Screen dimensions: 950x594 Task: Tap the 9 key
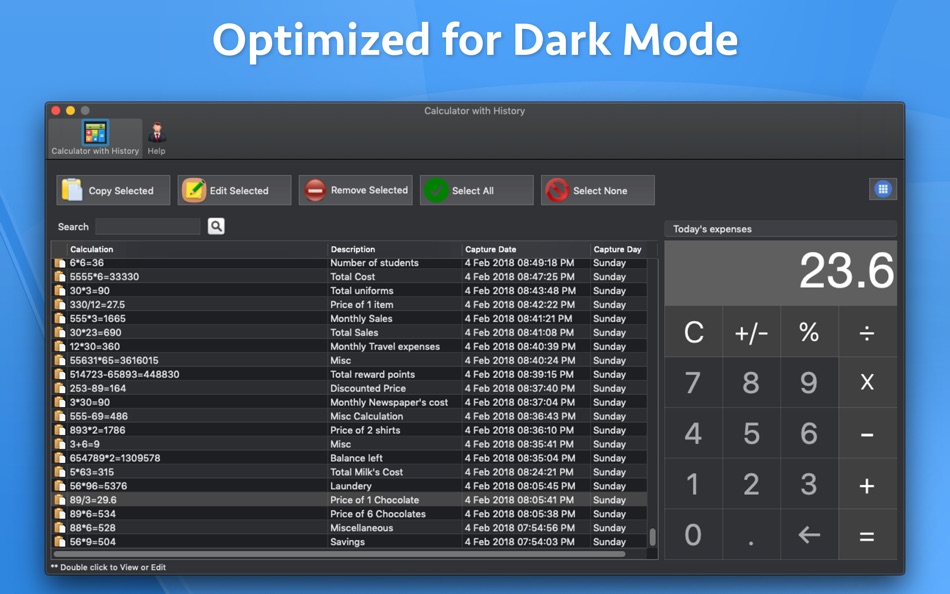tap(809, 382)
